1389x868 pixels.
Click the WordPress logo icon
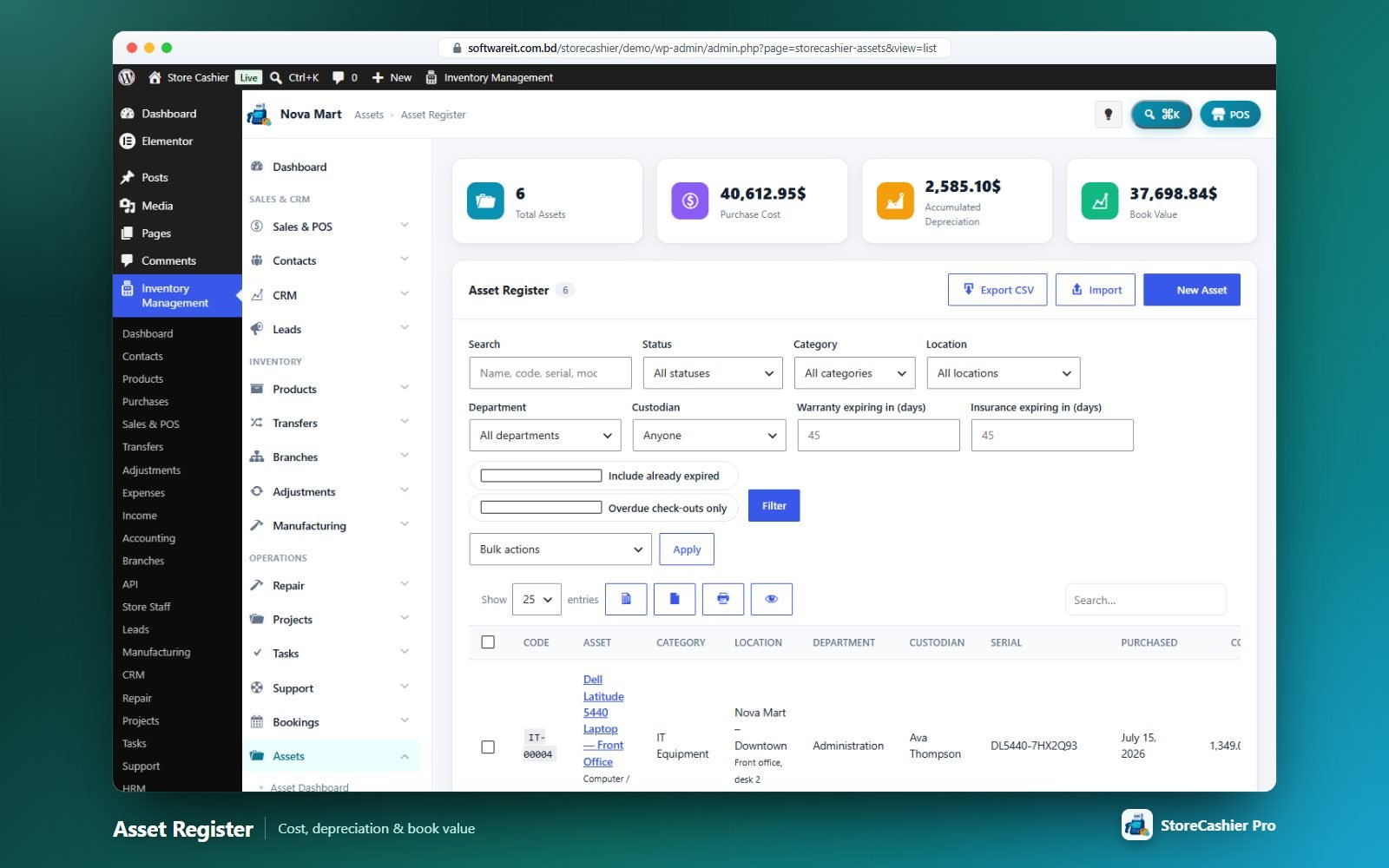127,77
